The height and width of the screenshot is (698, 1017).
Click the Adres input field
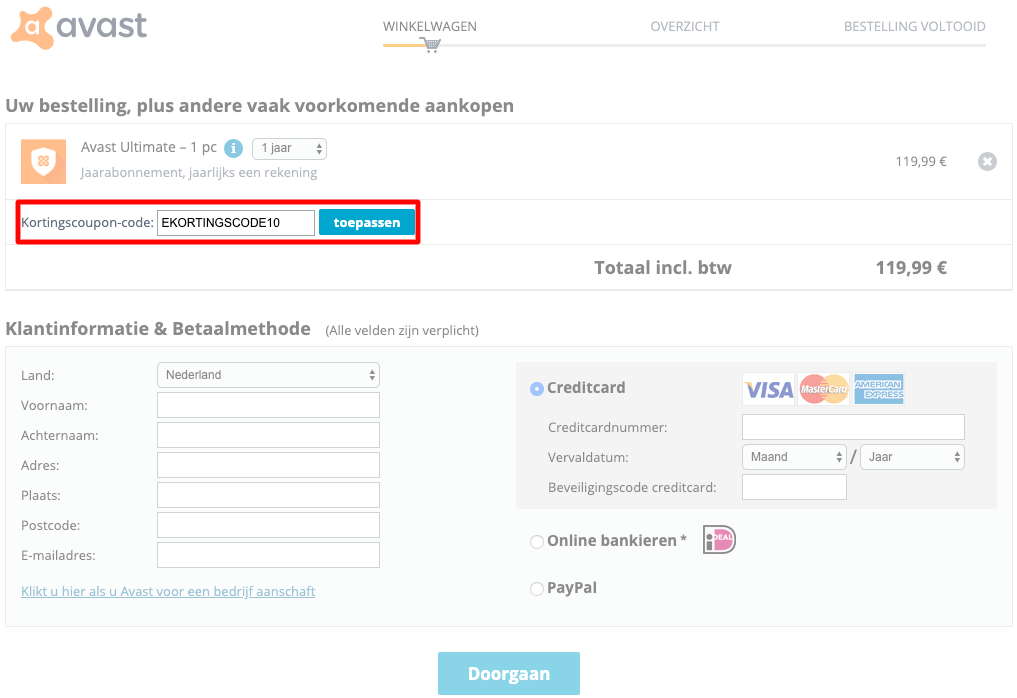(x=268, y=465)
